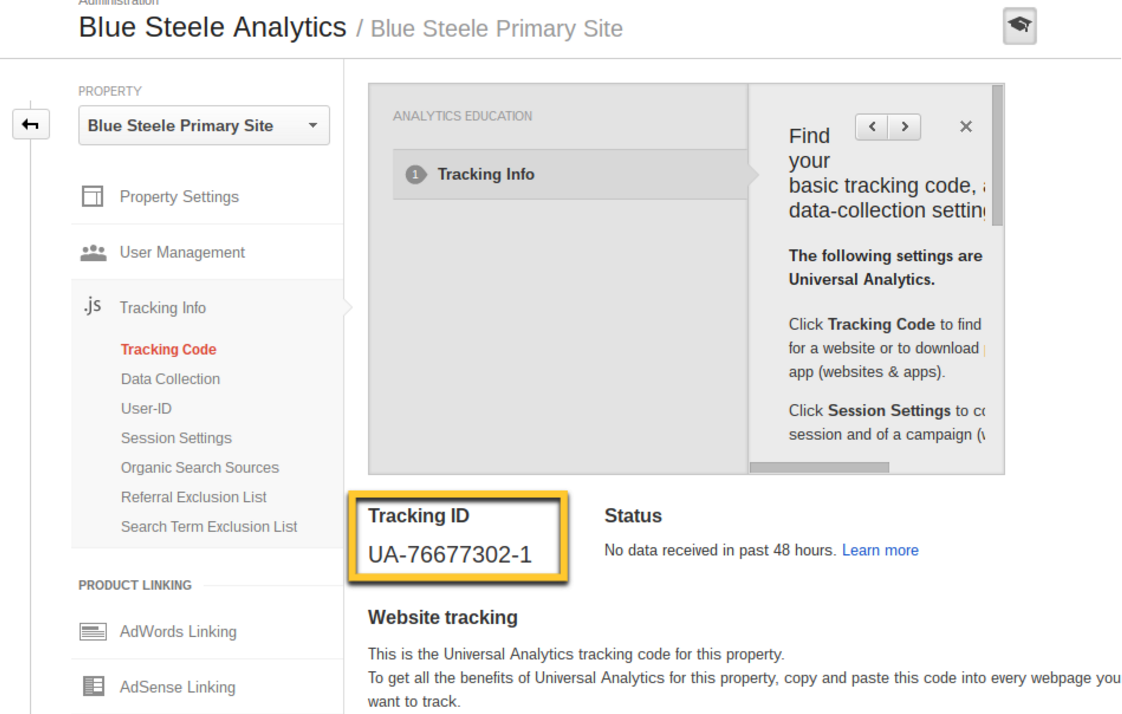Open Session Settings option
The width and height of the screenshot is (1122, 714).
(x=176, y=438)
